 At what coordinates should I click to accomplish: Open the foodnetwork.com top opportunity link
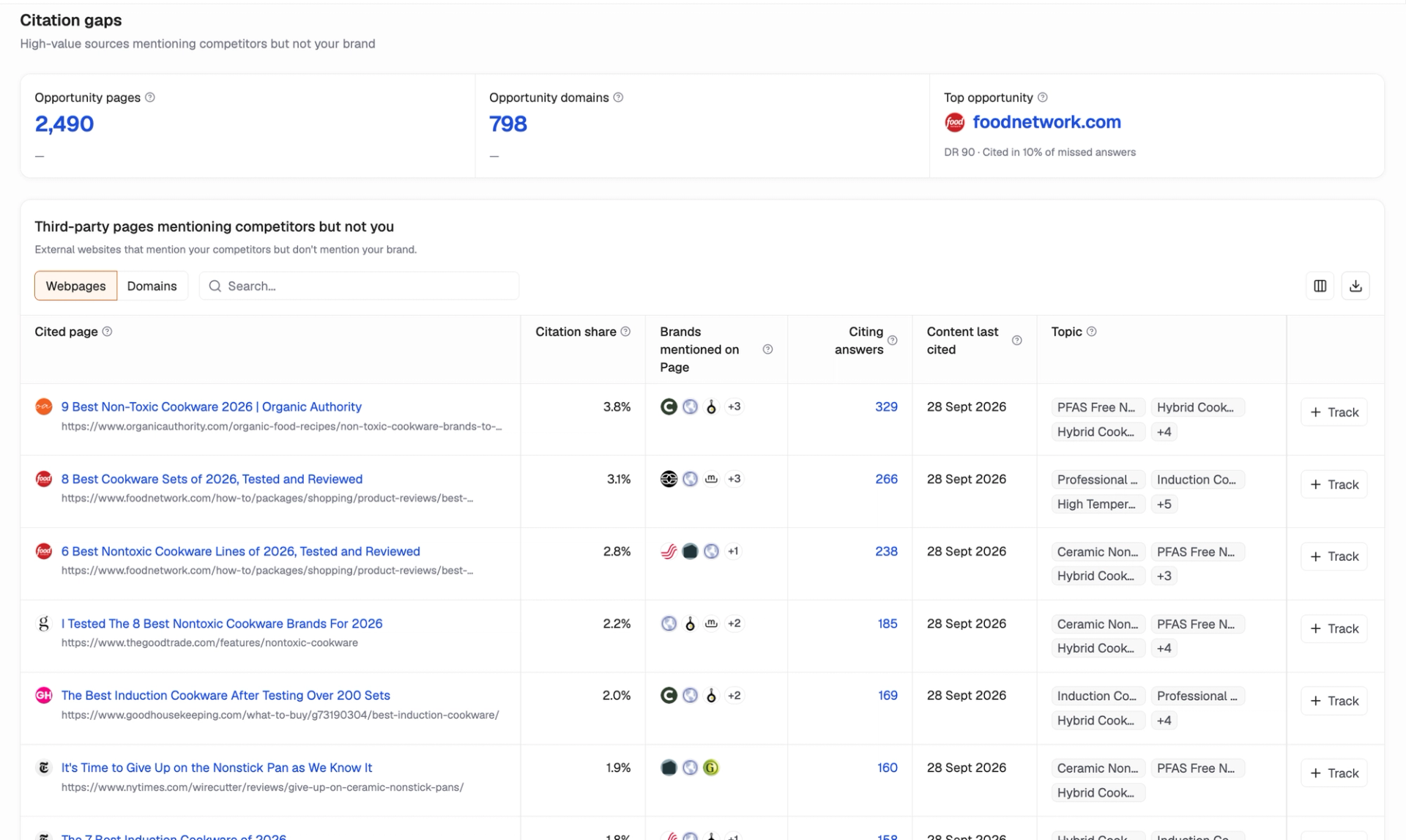coord(1046,122)
